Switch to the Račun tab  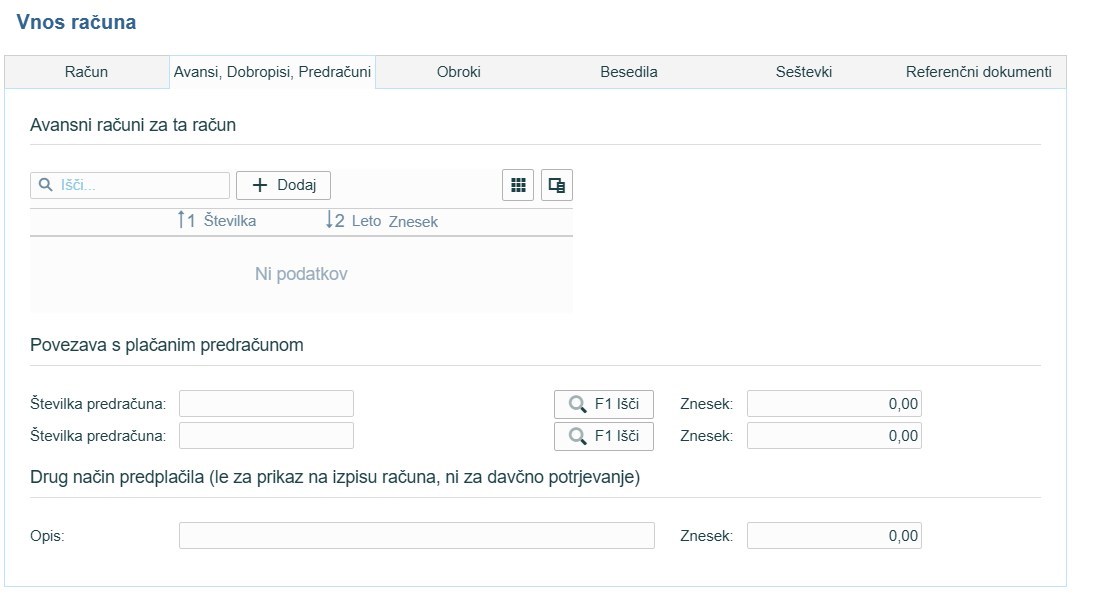(x=86, y=72)
